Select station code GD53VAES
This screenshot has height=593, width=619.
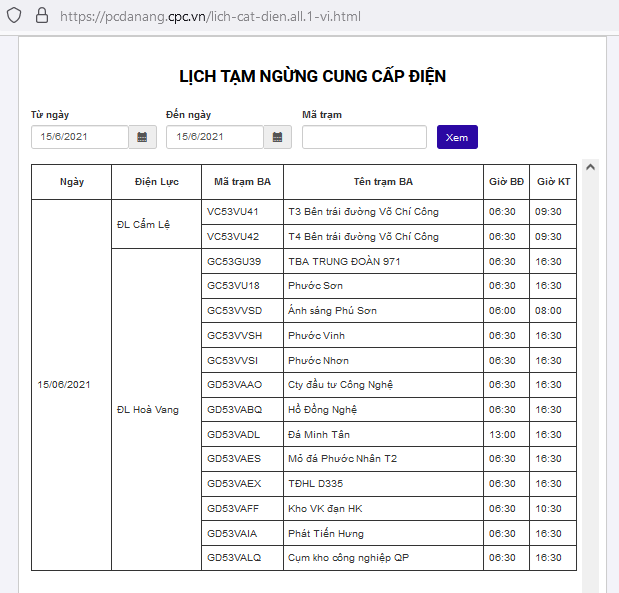click(x=234, y=459)
